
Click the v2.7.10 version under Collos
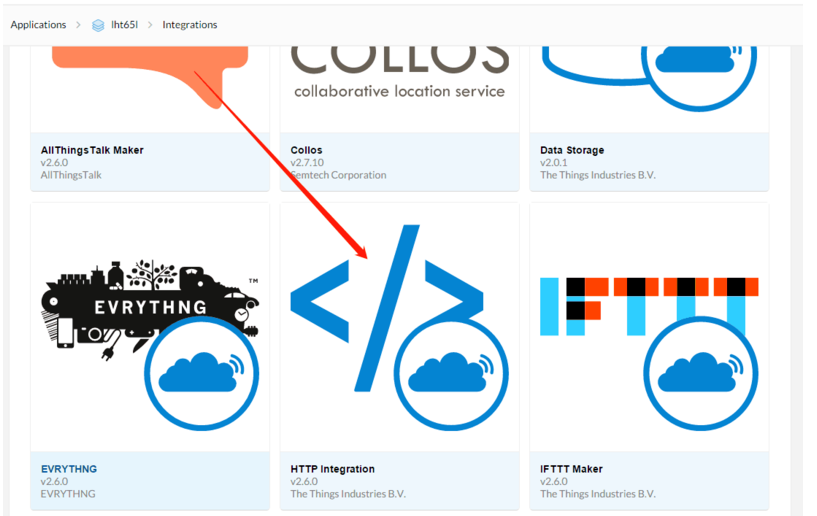click(x=307, y=162)
